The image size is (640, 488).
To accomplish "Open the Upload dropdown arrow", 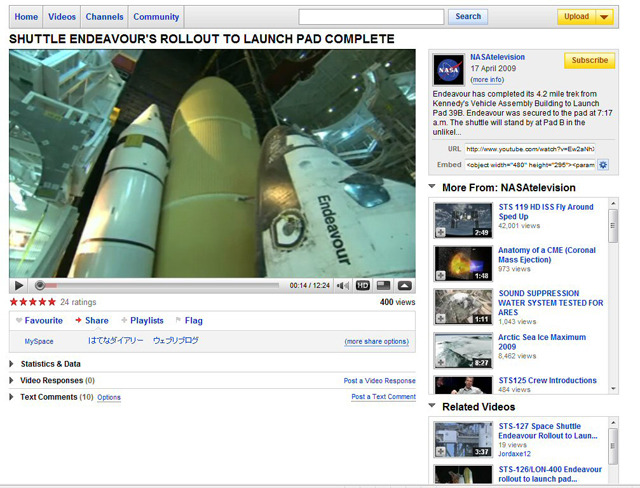I will point(604,17).
